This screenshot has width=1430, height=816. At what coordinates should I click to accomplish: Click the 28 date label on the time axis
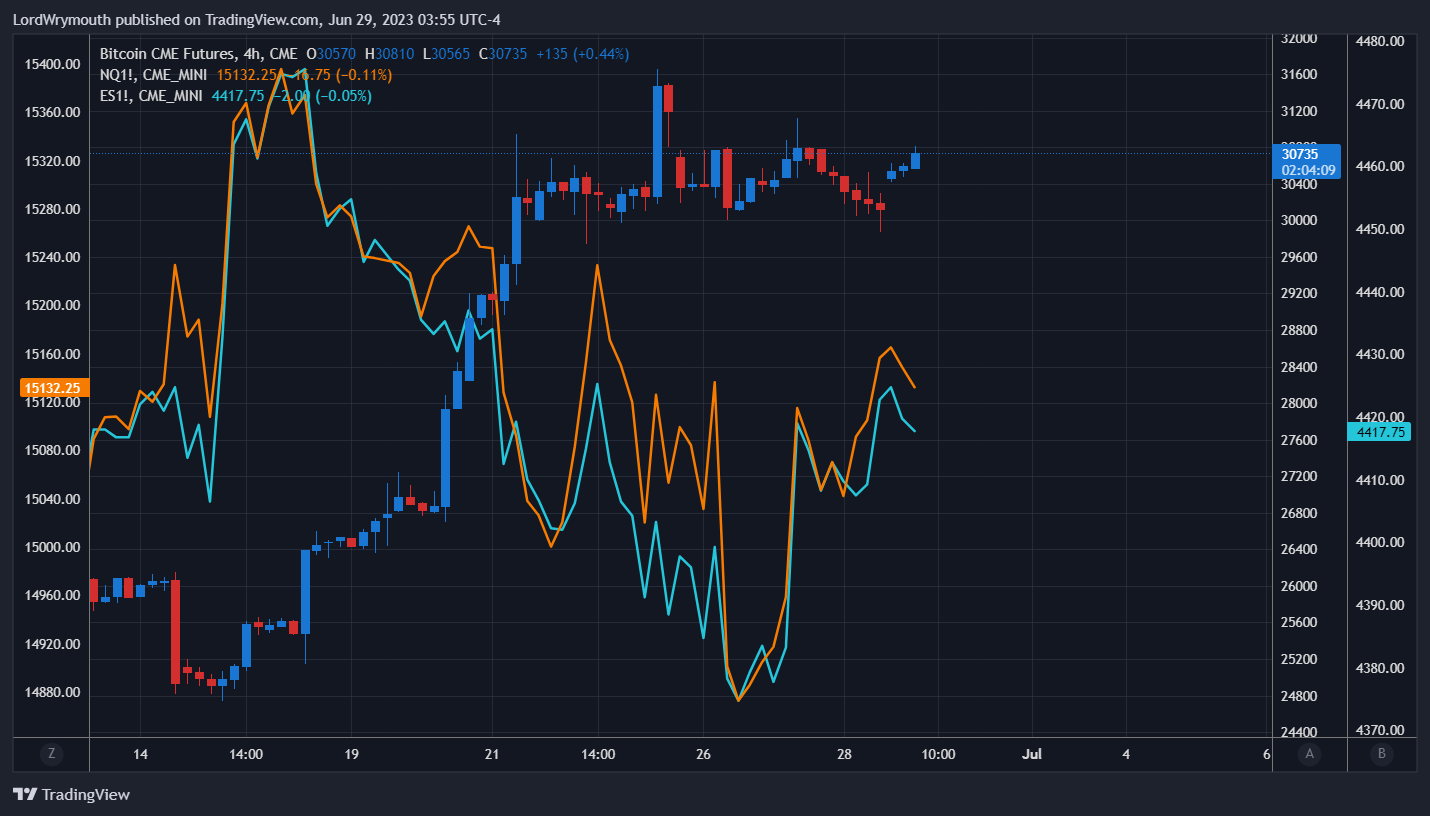pos(845,754)
